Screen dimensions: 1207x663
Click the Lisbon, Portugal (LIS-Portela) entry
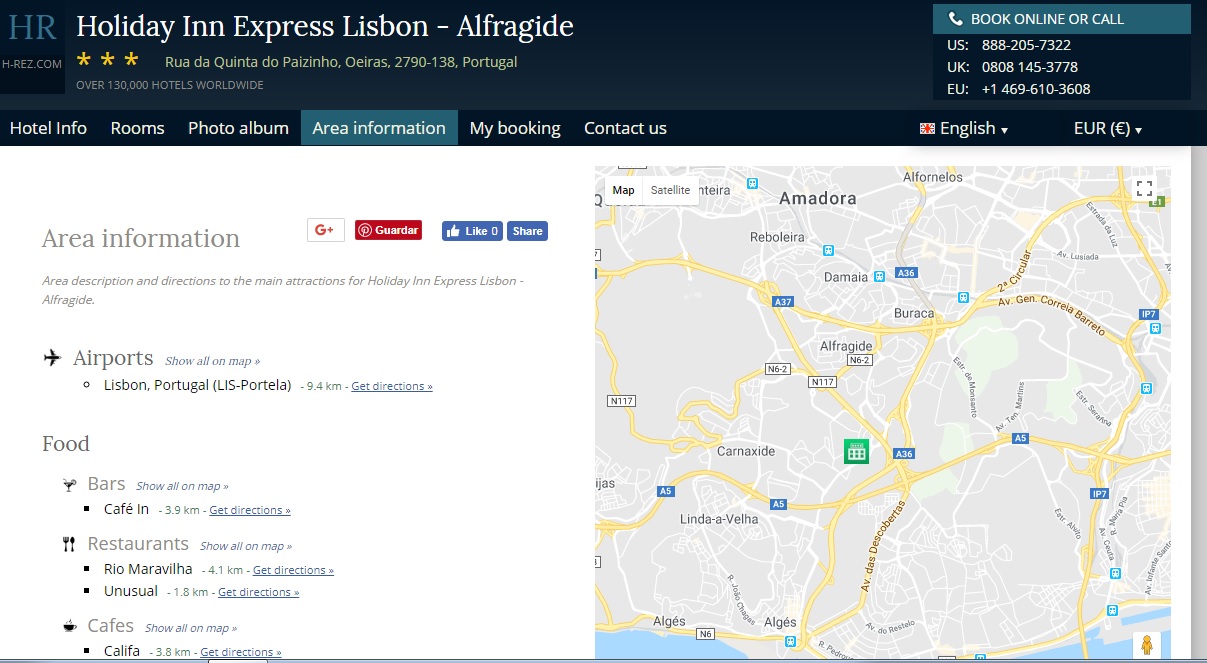(197, 385)
